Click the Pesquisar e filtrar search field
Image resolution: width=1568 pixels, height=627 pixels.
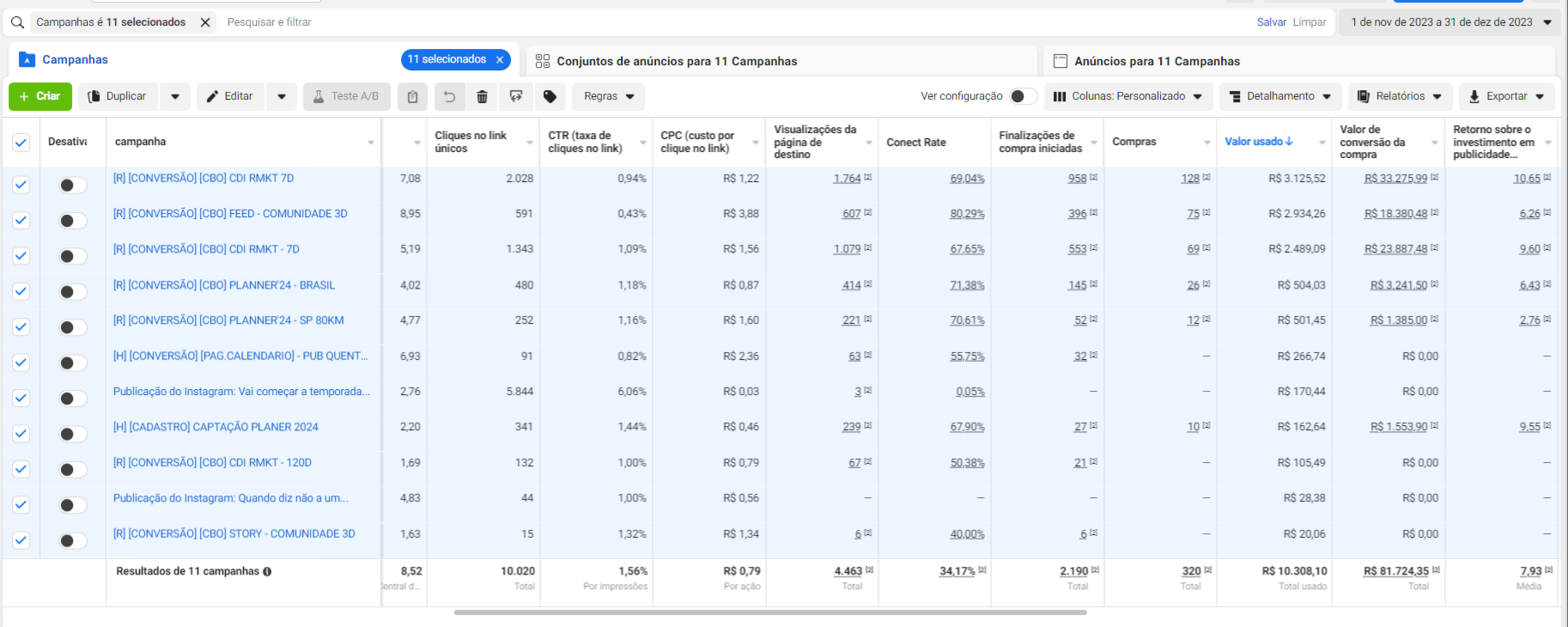coord(269,22)
